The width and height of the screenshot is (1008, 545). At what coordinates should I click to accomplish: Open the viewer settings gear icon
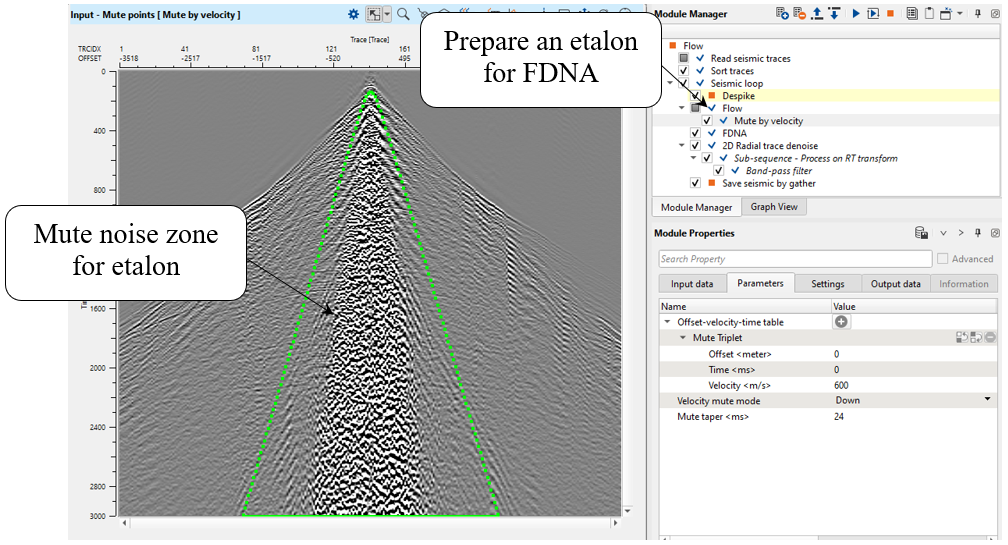click(353, 15)
